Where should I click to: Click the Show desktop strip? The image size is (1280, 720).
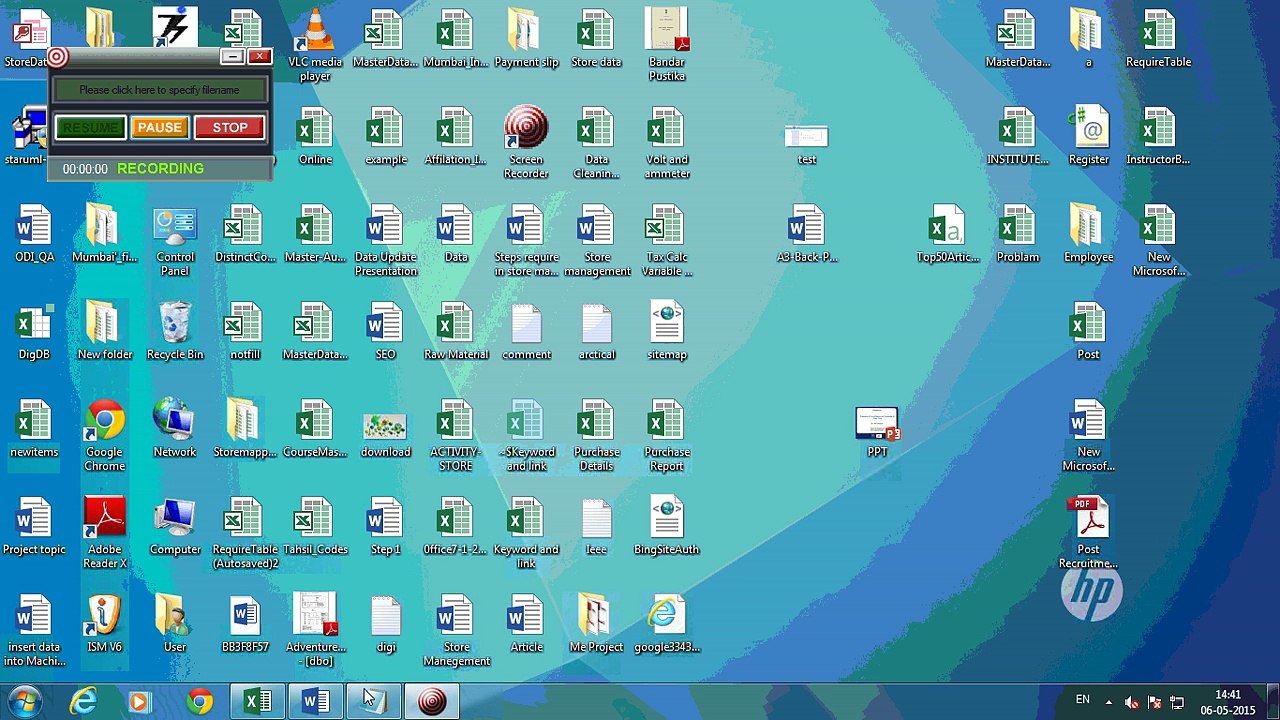(x=1272, y=702)
